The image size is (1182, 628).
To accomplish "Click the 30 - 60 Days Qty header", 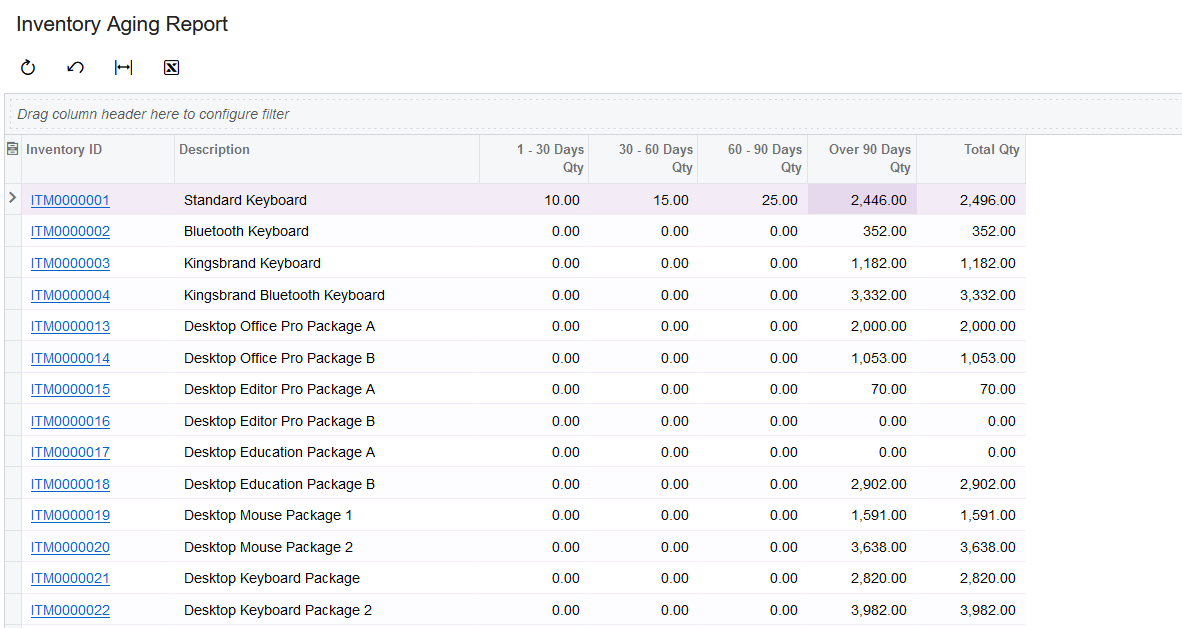I will (x=654, y=158).
